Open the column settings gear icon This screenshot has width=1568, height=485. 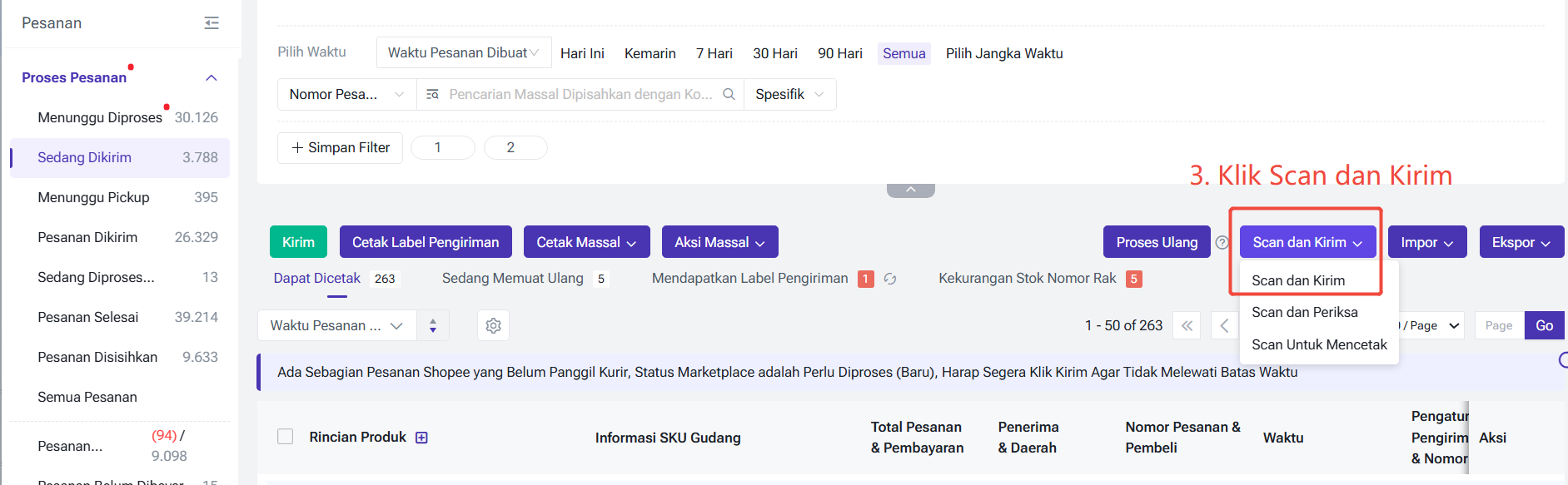point(493,325)
